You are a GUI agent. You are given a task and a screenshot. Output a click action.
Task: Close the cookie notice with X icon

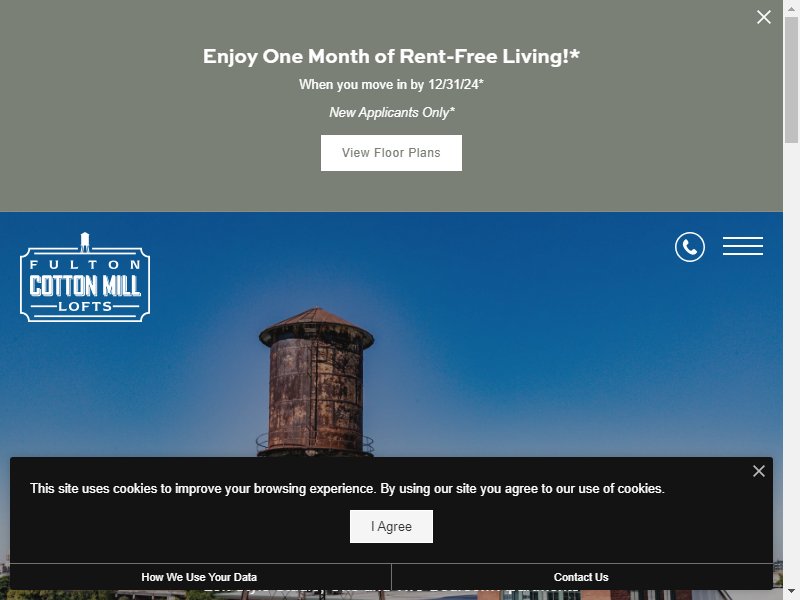point(758,471)
